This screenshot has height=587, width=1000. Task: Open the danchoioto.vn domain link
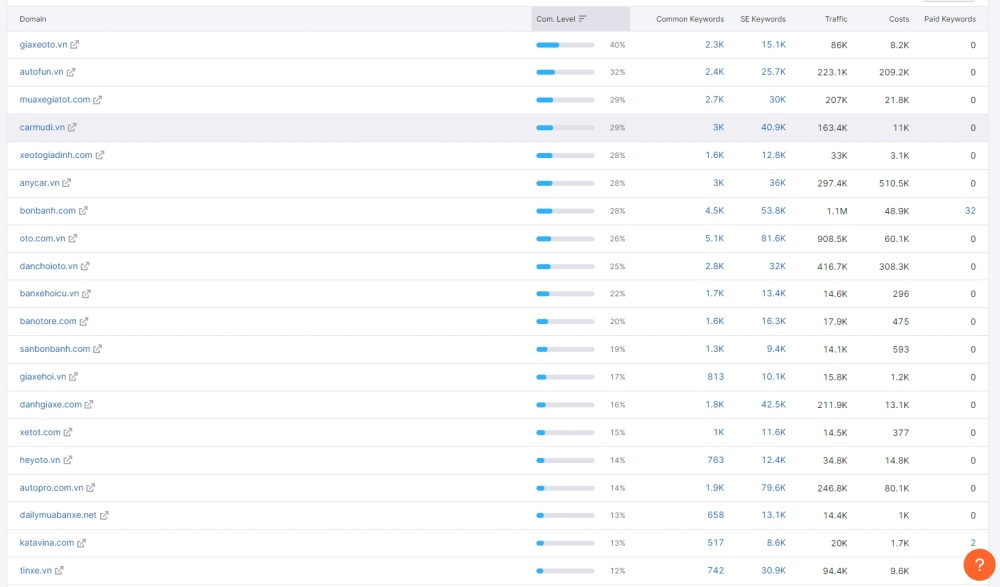[x=48, y=266]
